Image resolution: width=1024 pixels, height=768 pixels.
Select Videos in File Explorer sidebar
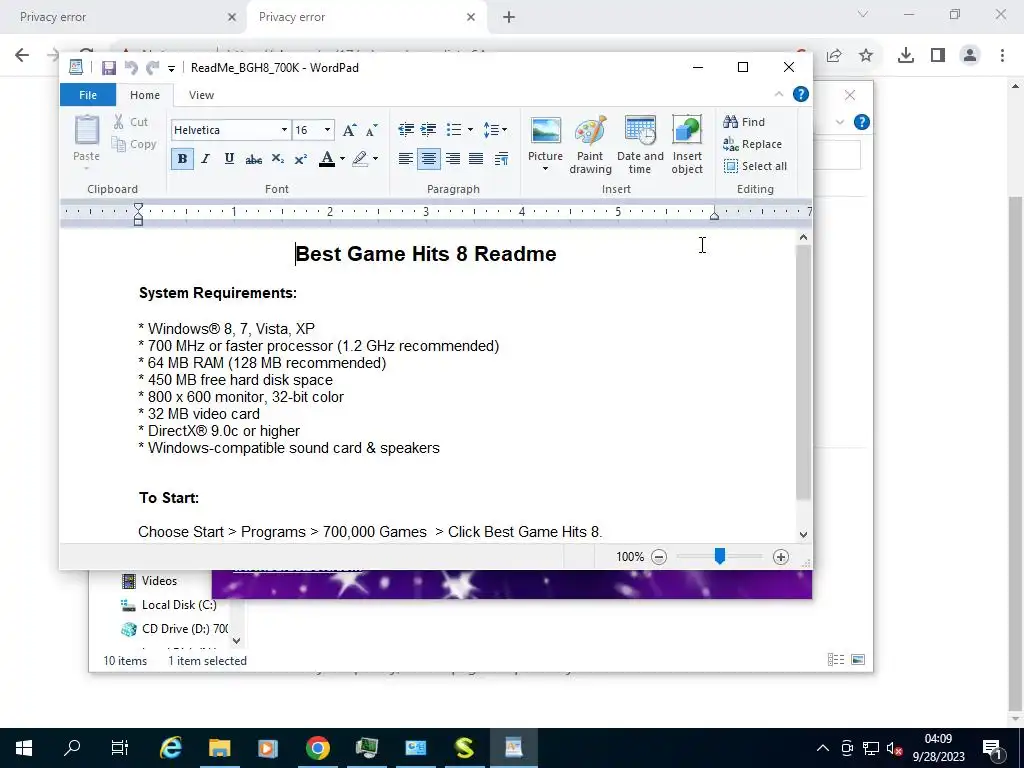click(150, 581)
